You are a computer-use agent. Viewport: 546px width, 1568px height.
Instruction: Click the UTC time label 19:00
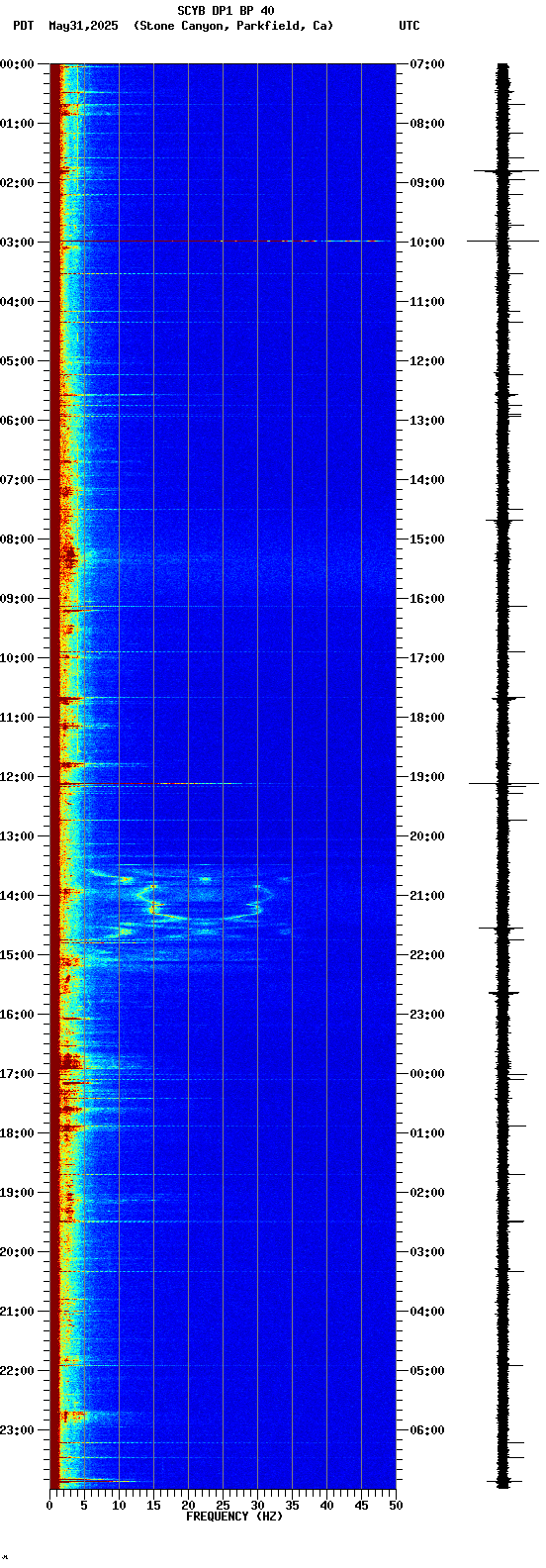click(427, 777)
